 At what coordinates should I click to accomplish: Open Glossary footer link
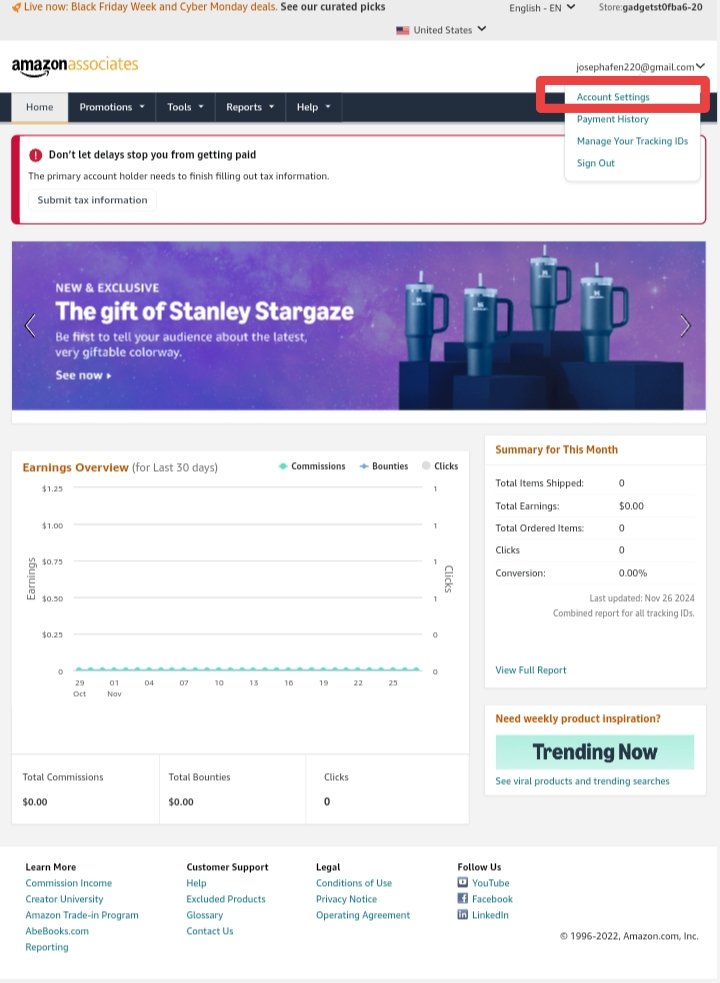tap(204, 915)
